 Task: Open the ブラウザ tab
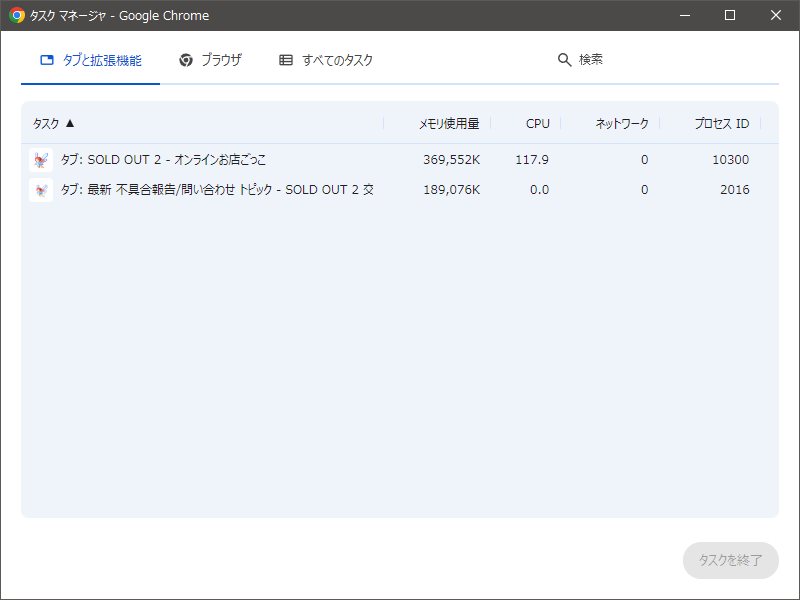pos(210,60)
